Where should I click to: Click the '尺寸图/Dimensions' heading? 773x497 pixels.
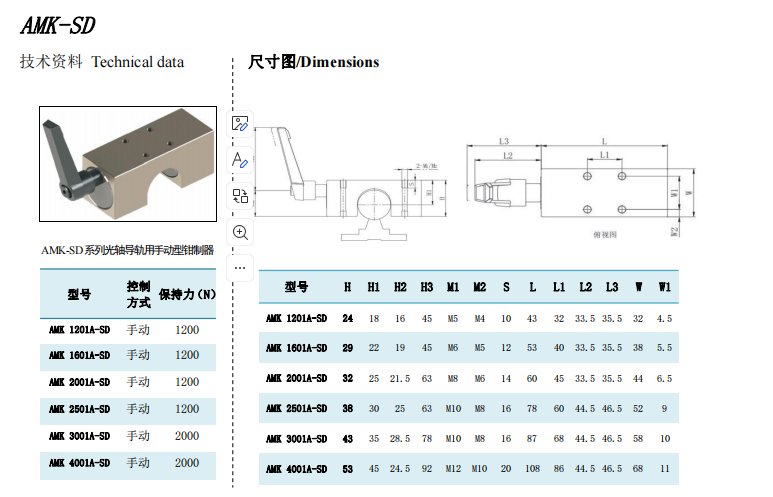point(314,62)
